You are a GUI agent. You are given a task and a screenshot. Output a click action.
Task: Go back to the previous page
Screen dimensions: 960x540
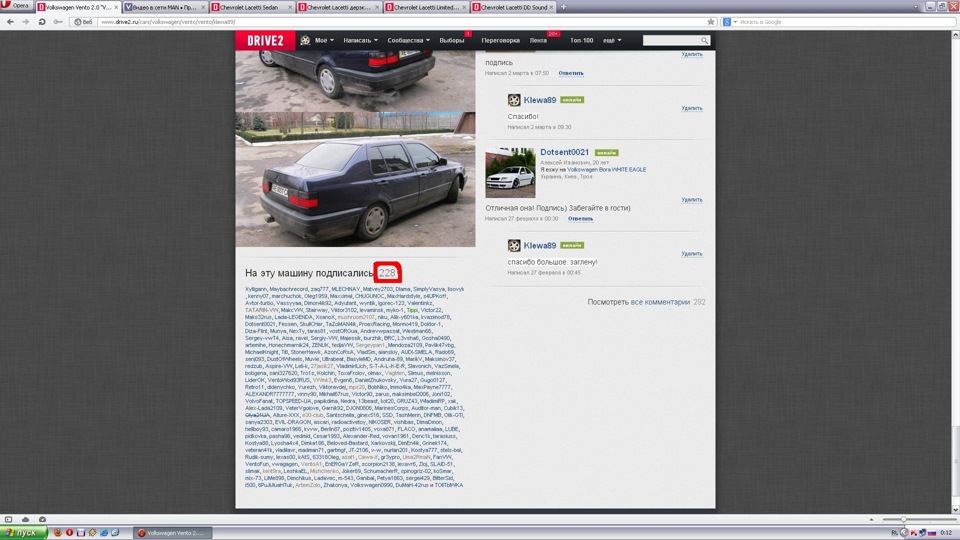coord(10,21)
